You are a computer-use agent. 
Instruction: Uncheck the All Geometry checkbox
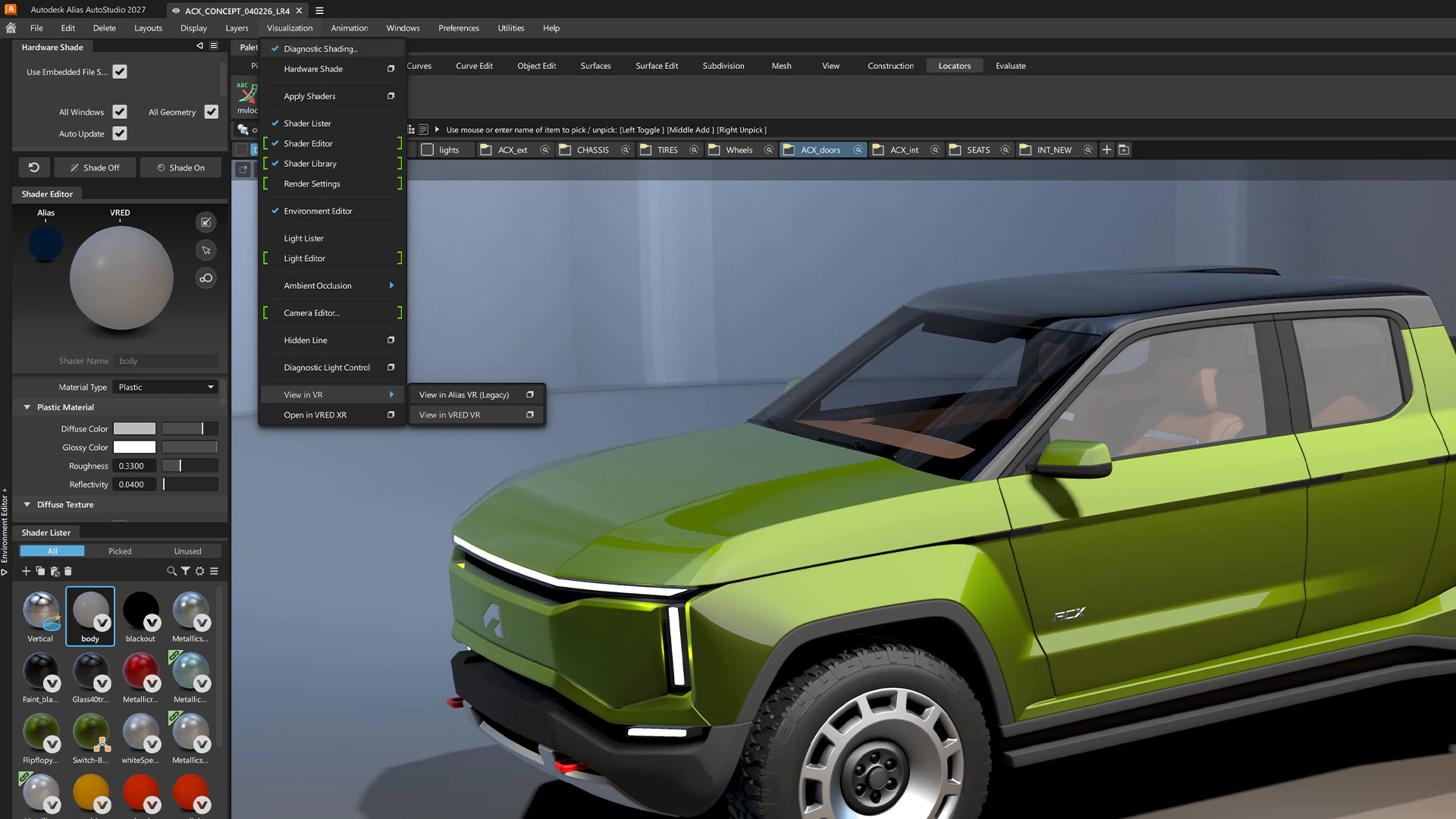coord(212,112)
